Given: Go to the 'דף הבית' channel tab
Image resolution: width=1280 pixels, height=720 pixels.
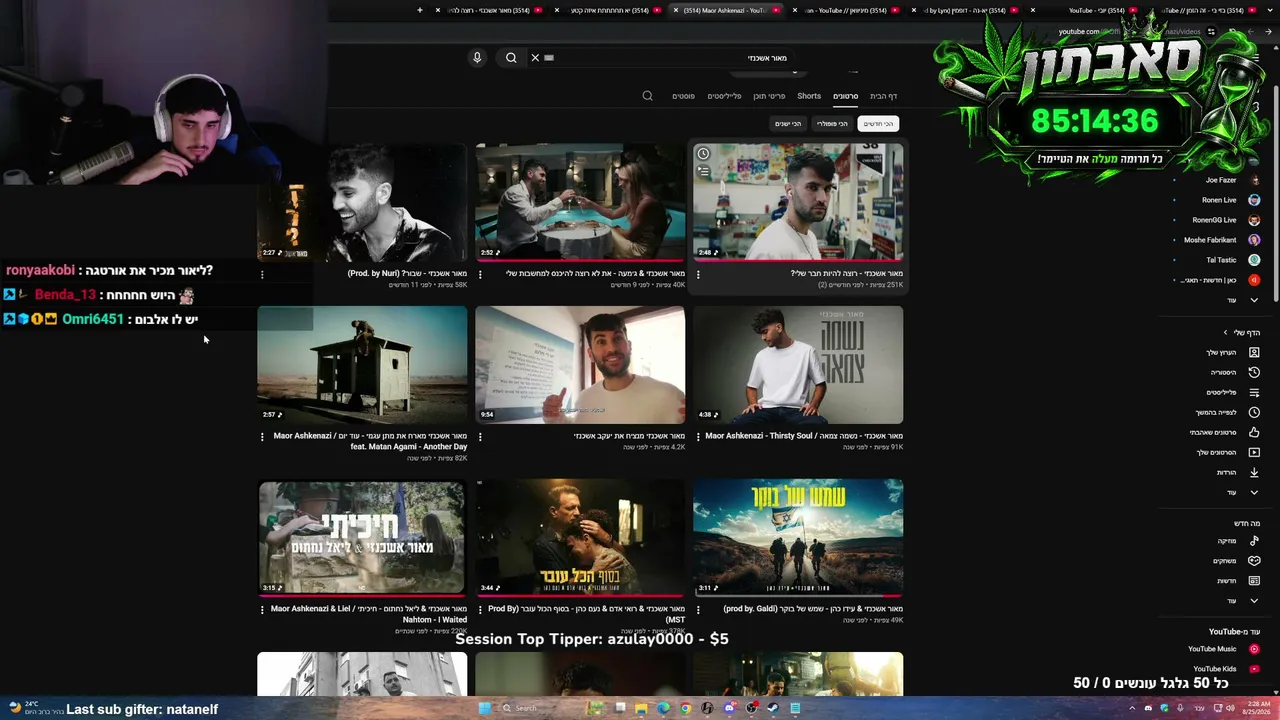Looking at the screenshot, I should click(884, 96).
